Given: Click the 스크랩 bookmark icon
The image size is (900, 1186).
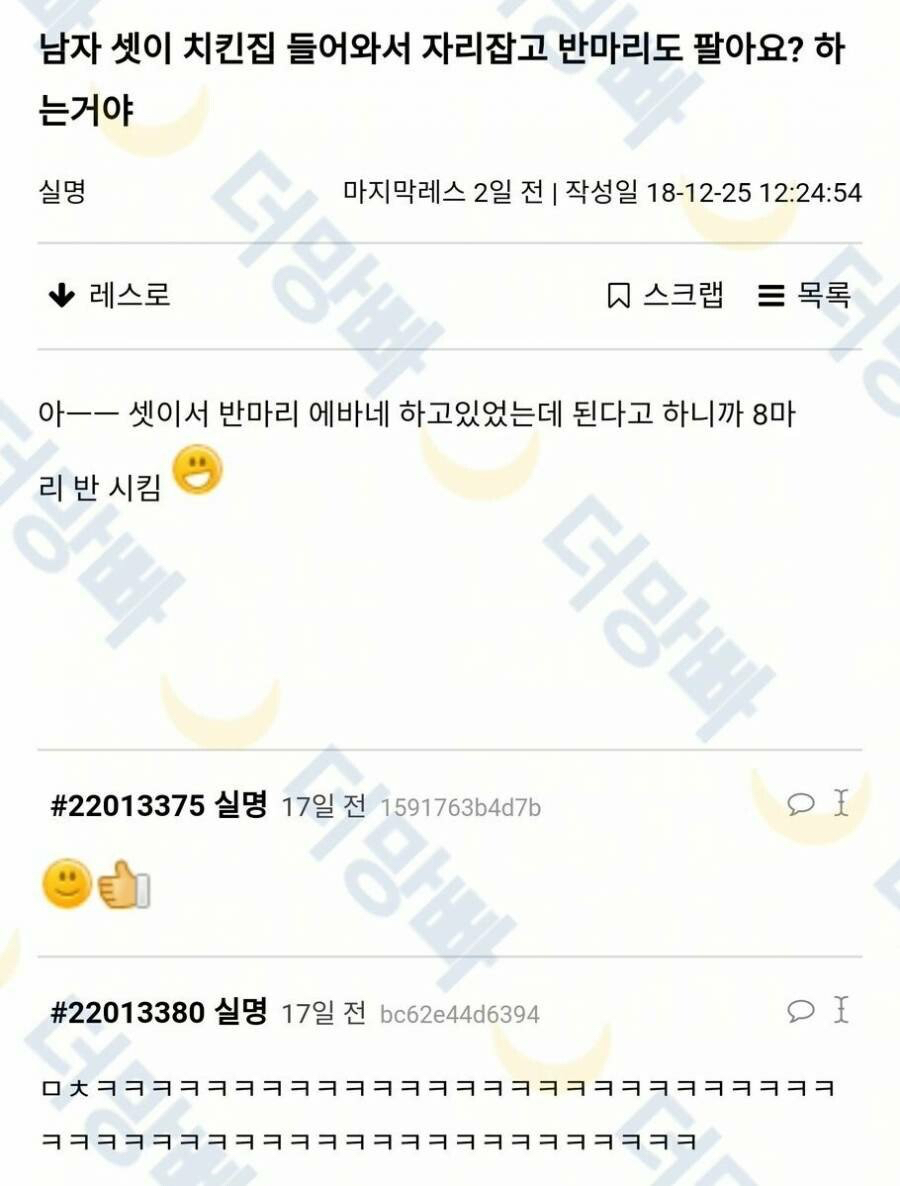Looking at the screenshot, I should (618, 296).
